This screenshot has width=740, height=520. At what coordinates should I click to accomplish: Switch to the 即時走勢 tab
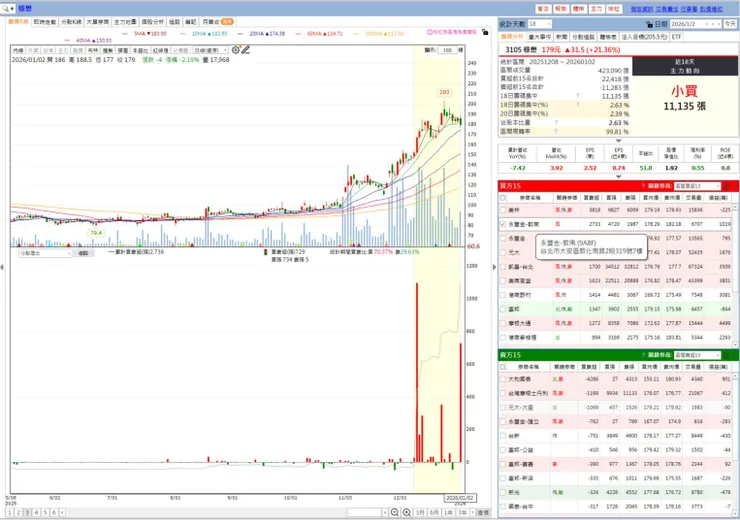(45, 22)
